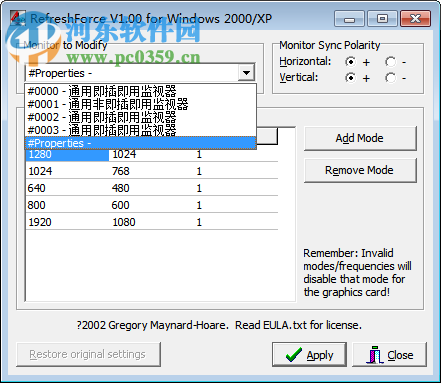Choose #0001 non-plug-and-play monitor entry
The height and width of the screenshot is (383, 441).
pyautogui.click(x=141, y=104)
